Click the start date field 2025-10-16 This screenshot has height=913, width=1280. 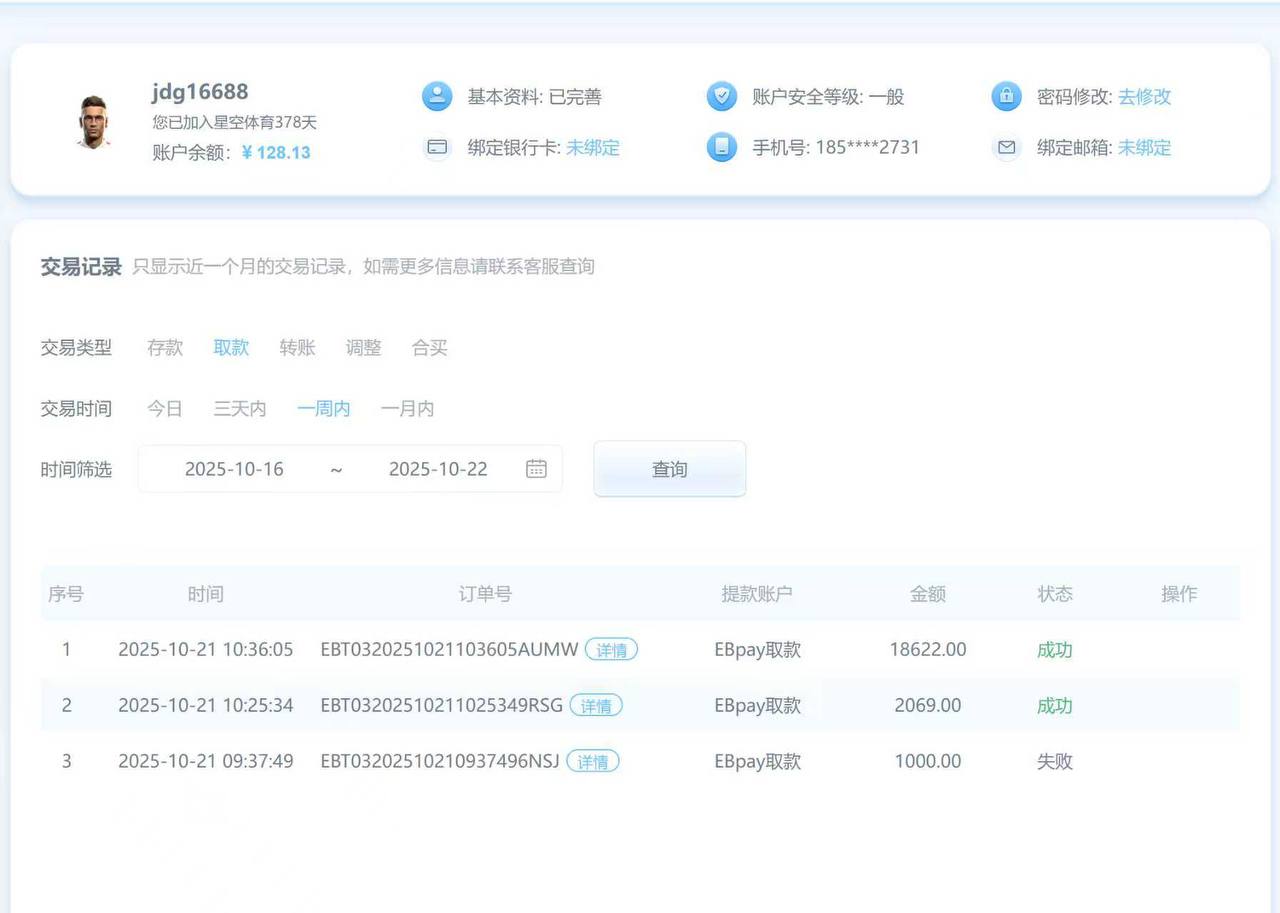(234, 469)
